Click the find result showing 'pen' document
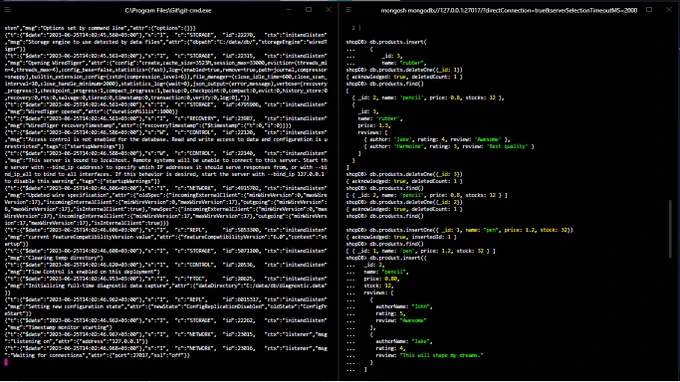Screen dimensions: 680x382 [x=421, y=251]
